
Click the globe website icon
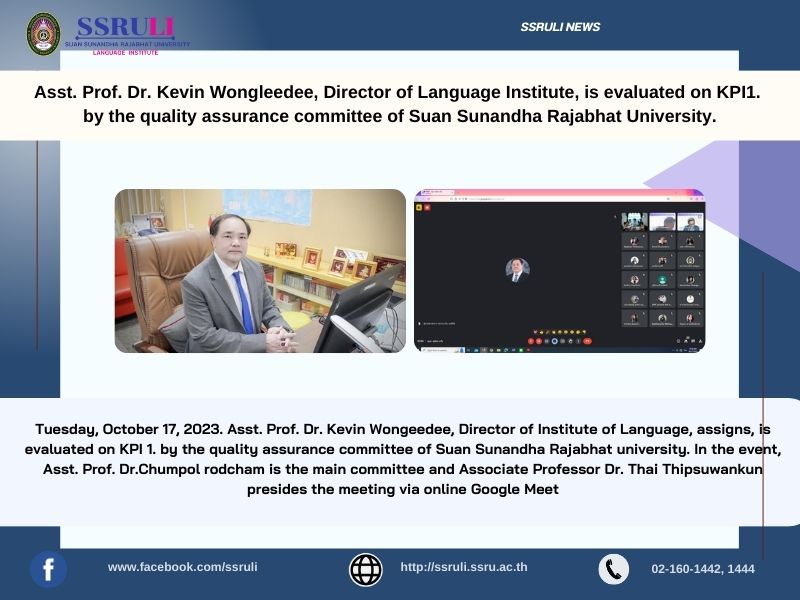point(366,569)
